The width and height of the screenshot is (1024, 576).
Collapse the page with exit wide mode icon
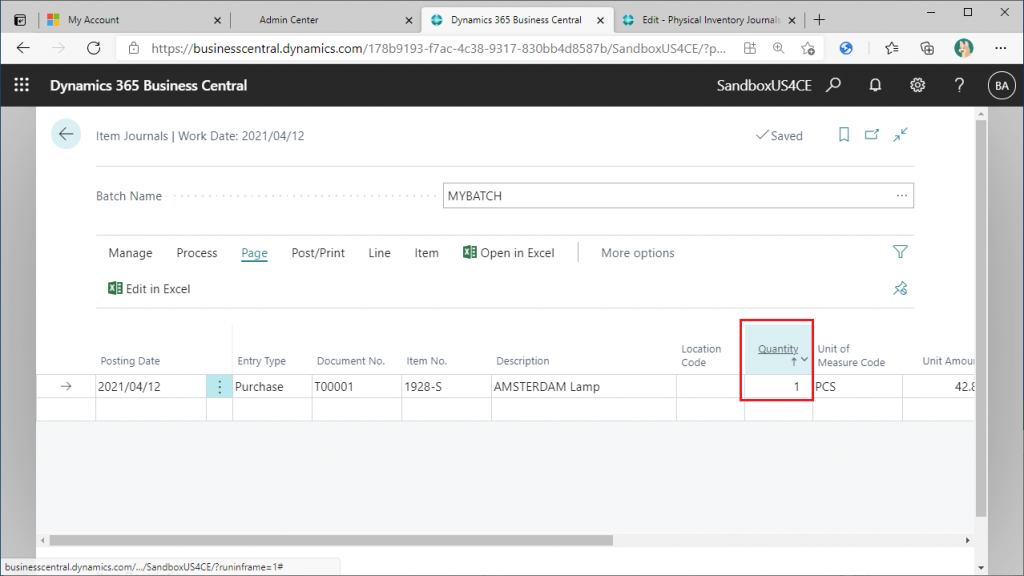[901, 135]
